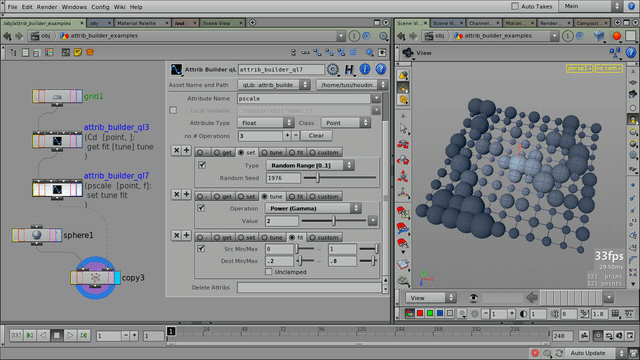
Task: Increase number of operations with plus
Action: (287, 136)
